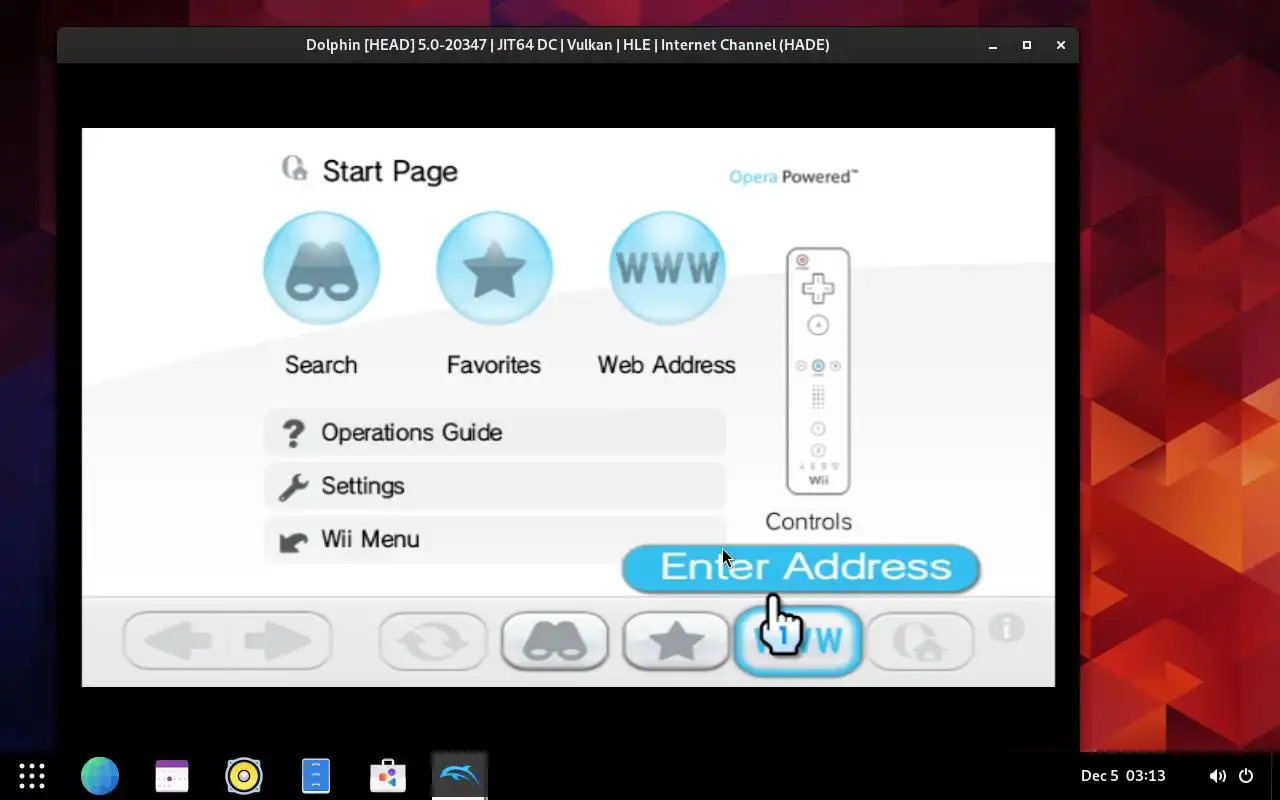
Task: Open the Web Address WWW bubble
Action: 667,268
